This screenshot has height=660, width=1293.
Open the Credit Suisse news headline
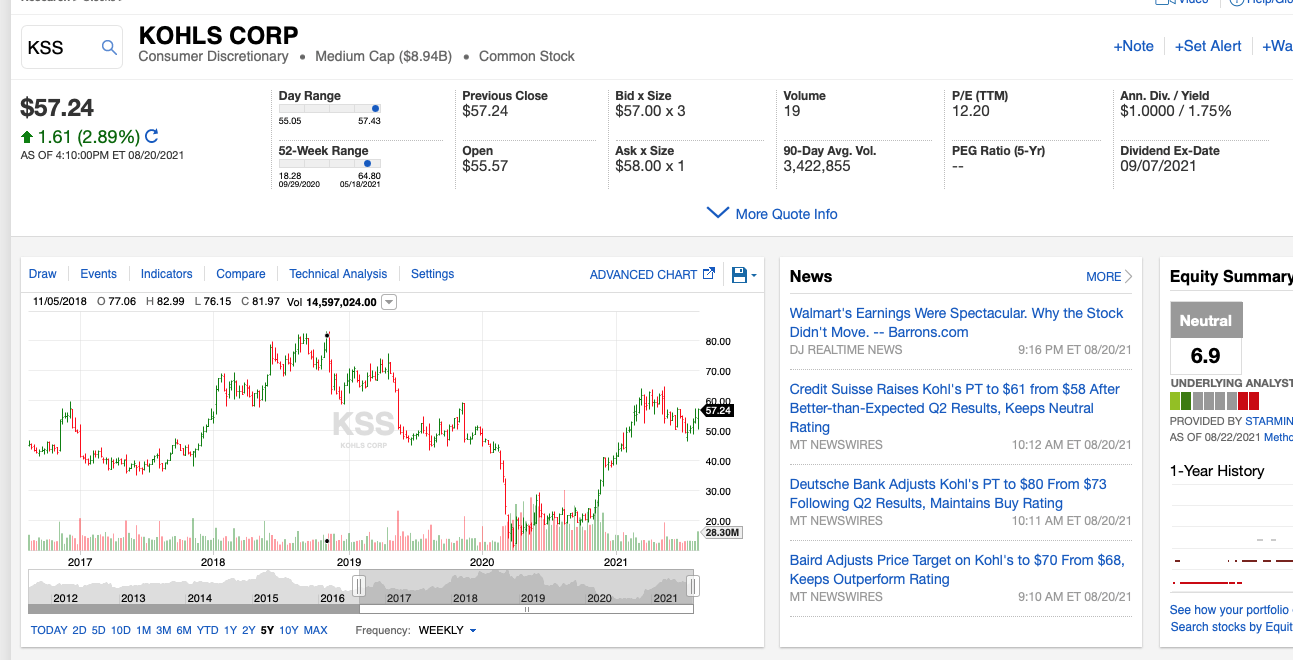pos(953,408)
